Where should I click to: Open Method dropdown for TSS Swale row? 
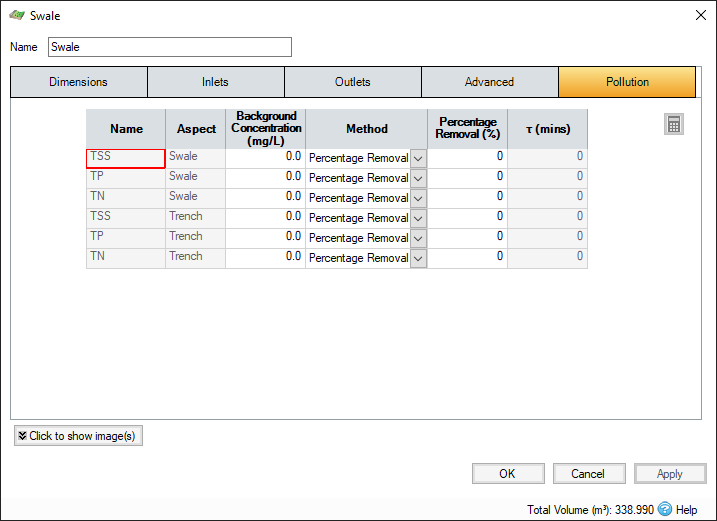click(x=418, y=159)
